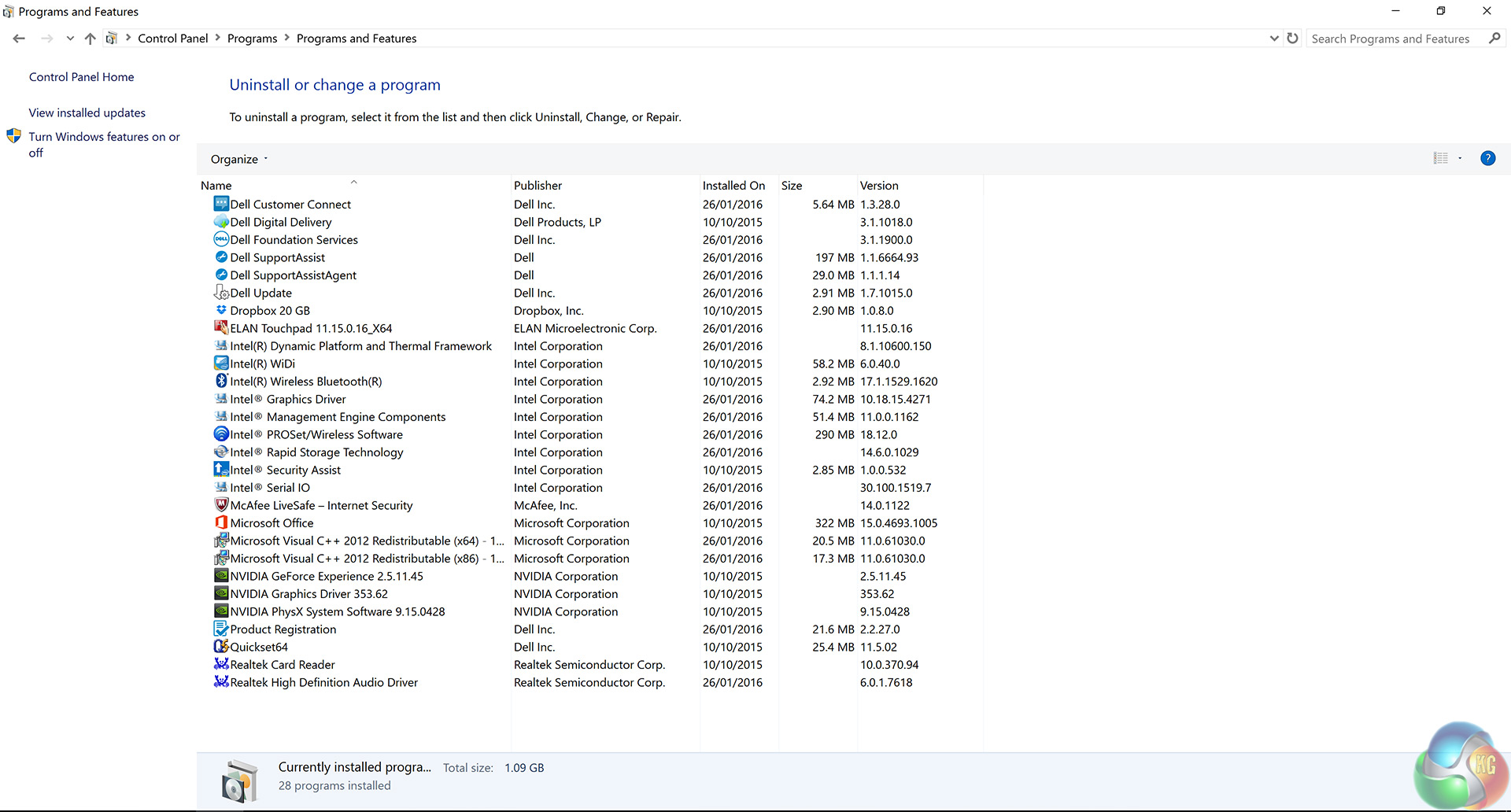This screenshot has height=812, width=1511.
Task: Open the address bar history dropdown
Action: click(1274, 39)
